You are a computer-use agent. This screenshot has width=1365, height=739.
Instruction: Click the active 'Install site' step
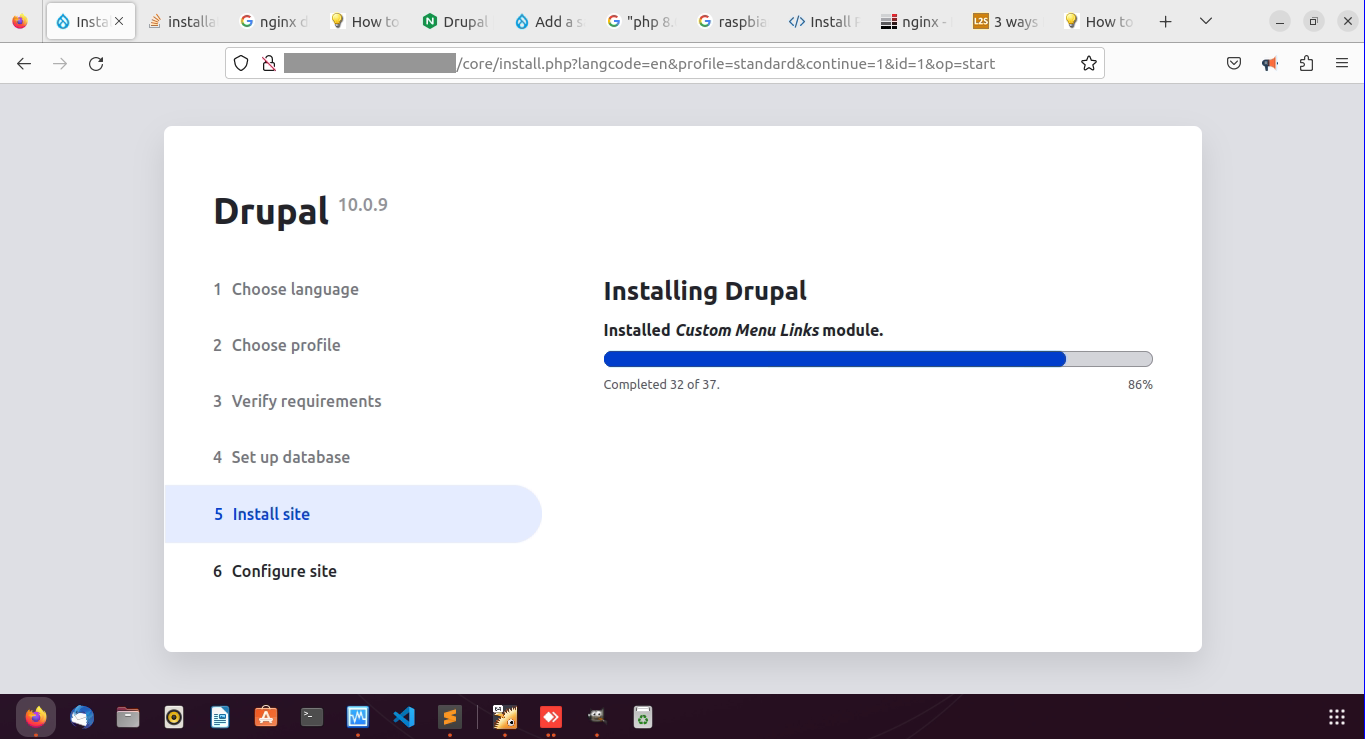tap(353, 514)
